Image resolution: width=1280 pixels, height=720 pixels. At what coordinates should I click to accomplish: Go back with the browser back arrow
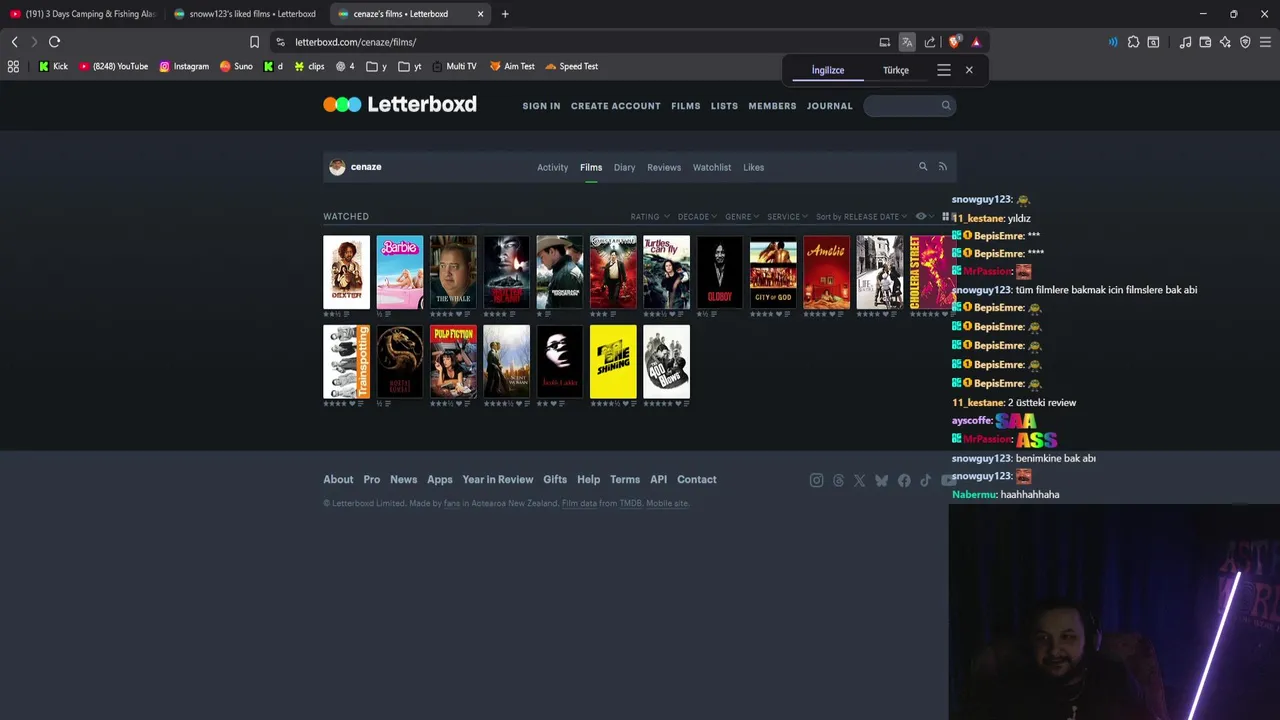[x=14, y=42]
